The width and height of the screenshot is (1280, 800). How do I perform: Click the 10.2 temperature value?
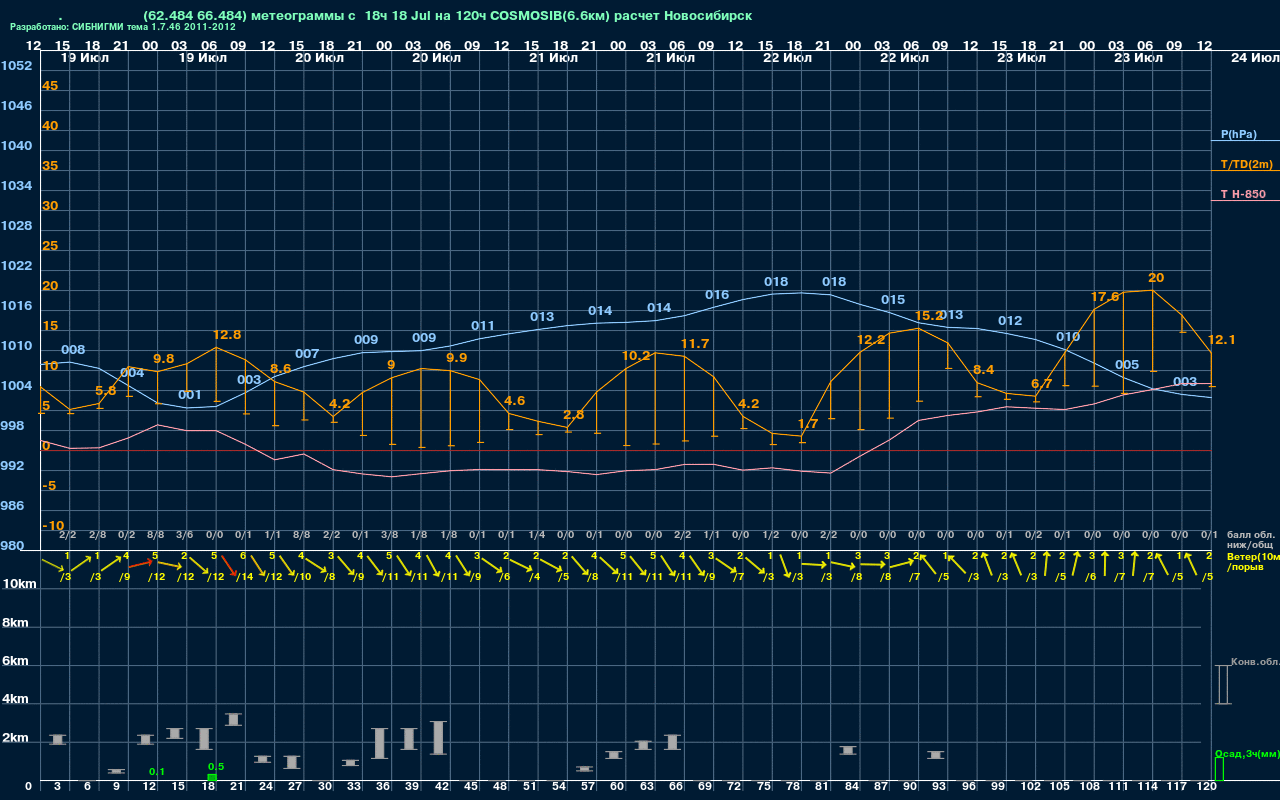[636, 355]
